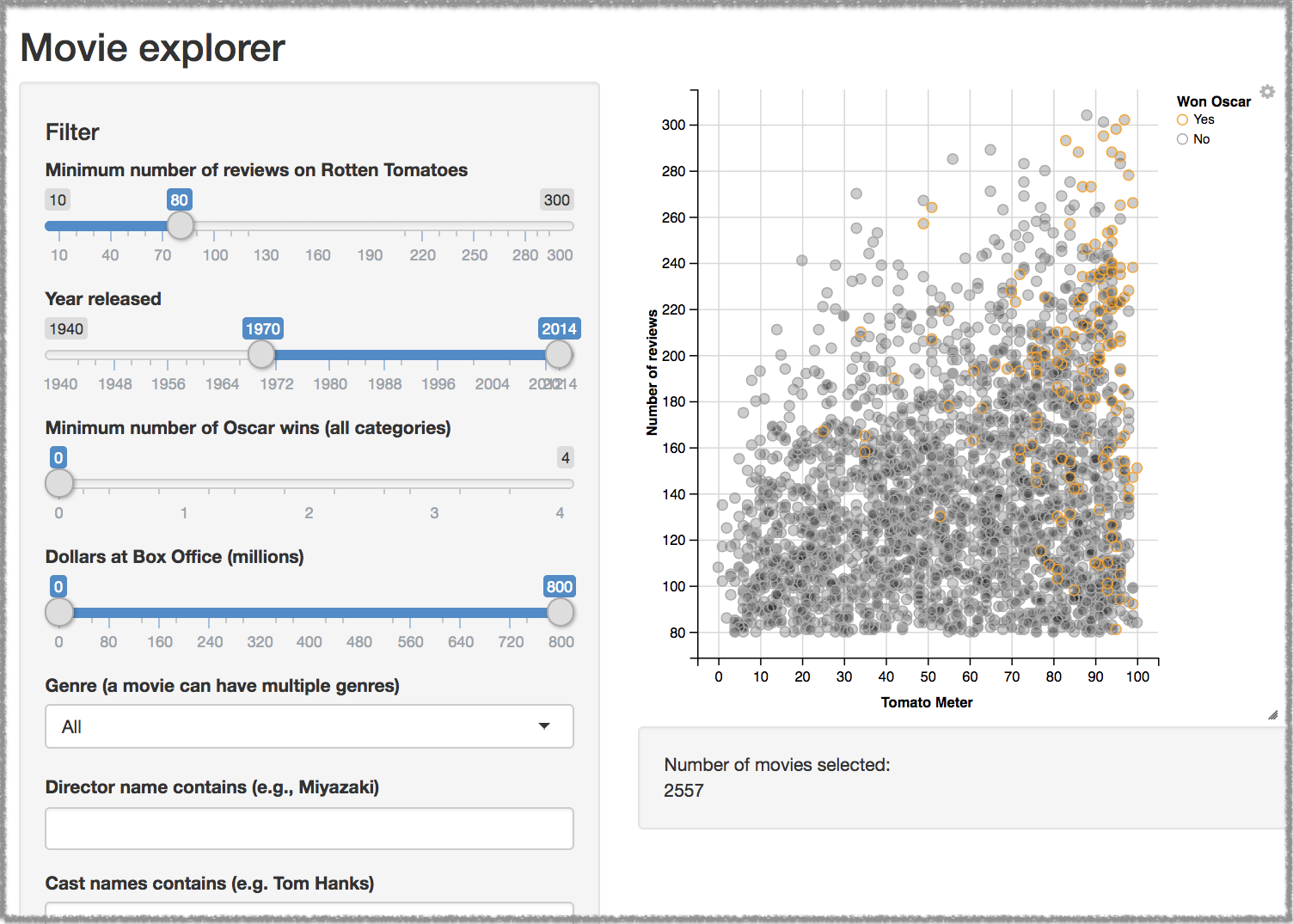Click the 400 tick on Box Office slider
This screenshot has width=1293, height=924.
pos(309,642)
